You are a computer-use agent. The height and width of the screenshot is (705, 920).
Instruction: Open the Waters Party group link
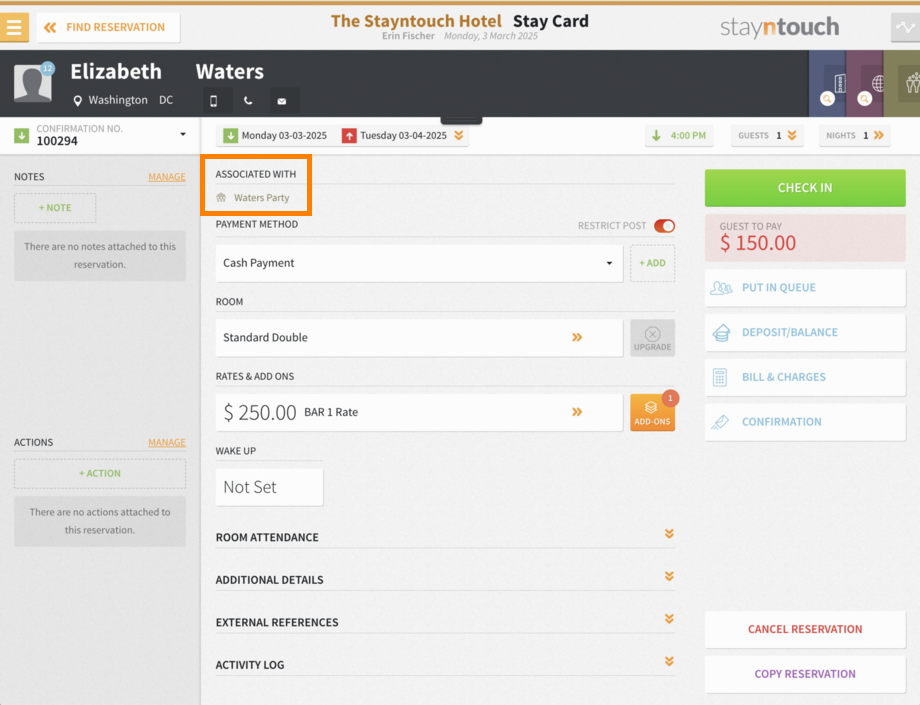pyautogui.click(x=262, y=198)
